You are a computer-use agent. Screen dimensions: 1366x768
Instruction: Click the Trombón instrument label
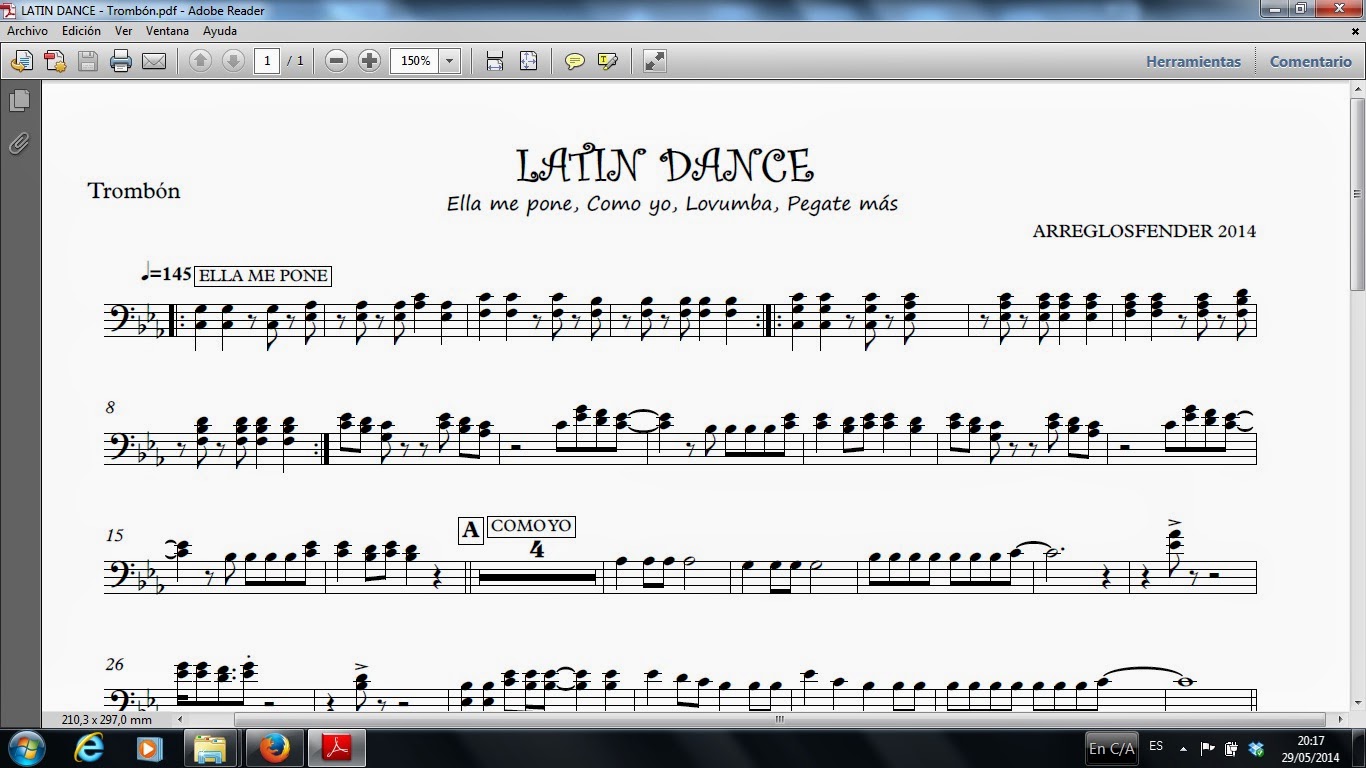click(134, 190)
